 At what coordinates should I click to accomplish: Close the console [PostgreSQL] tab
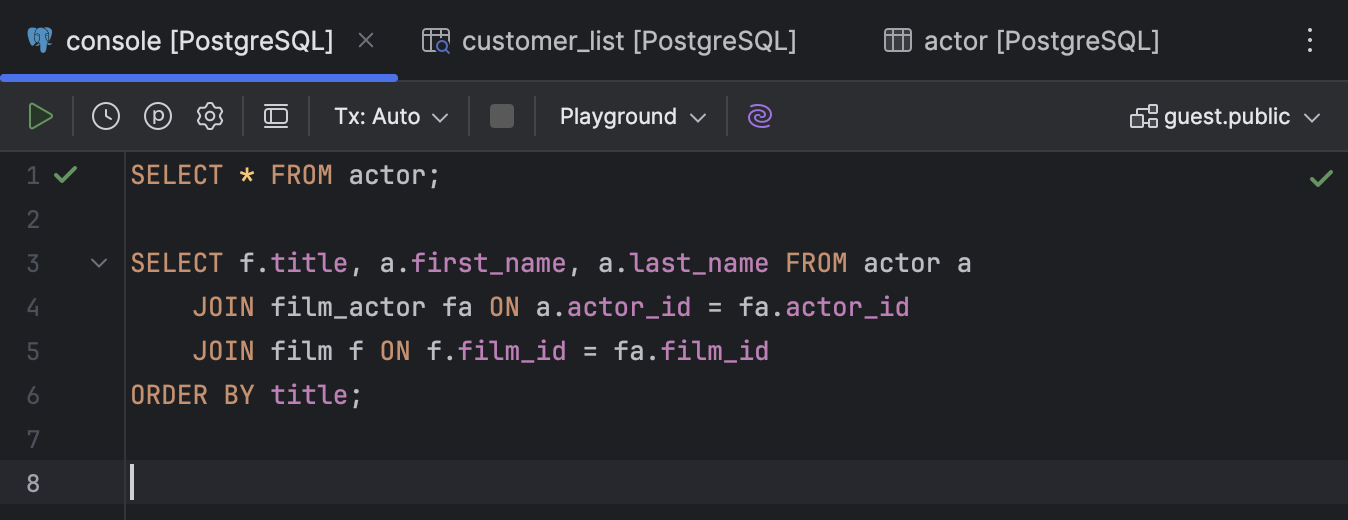(x=366, y=41)
